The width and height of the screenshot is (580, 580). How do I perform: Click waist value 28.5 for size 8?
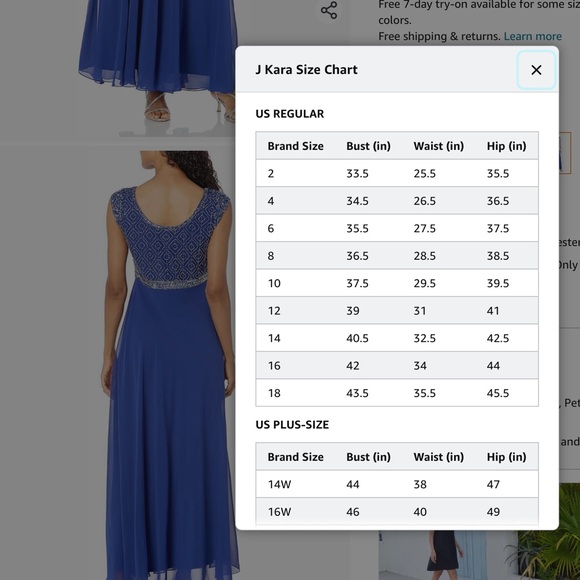425,256
